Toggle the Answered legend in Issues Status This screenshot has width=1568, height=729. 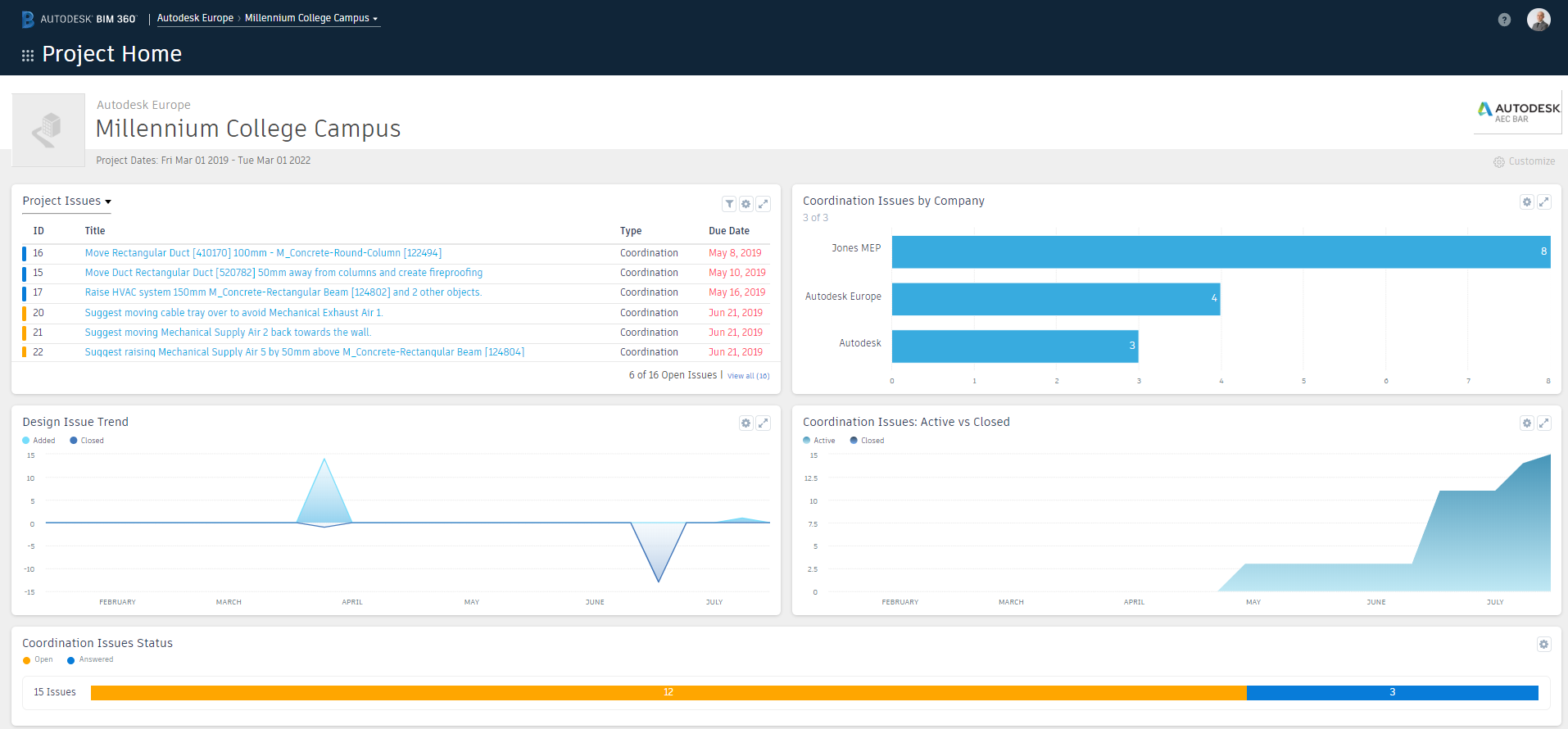click(x=91, y=659)
